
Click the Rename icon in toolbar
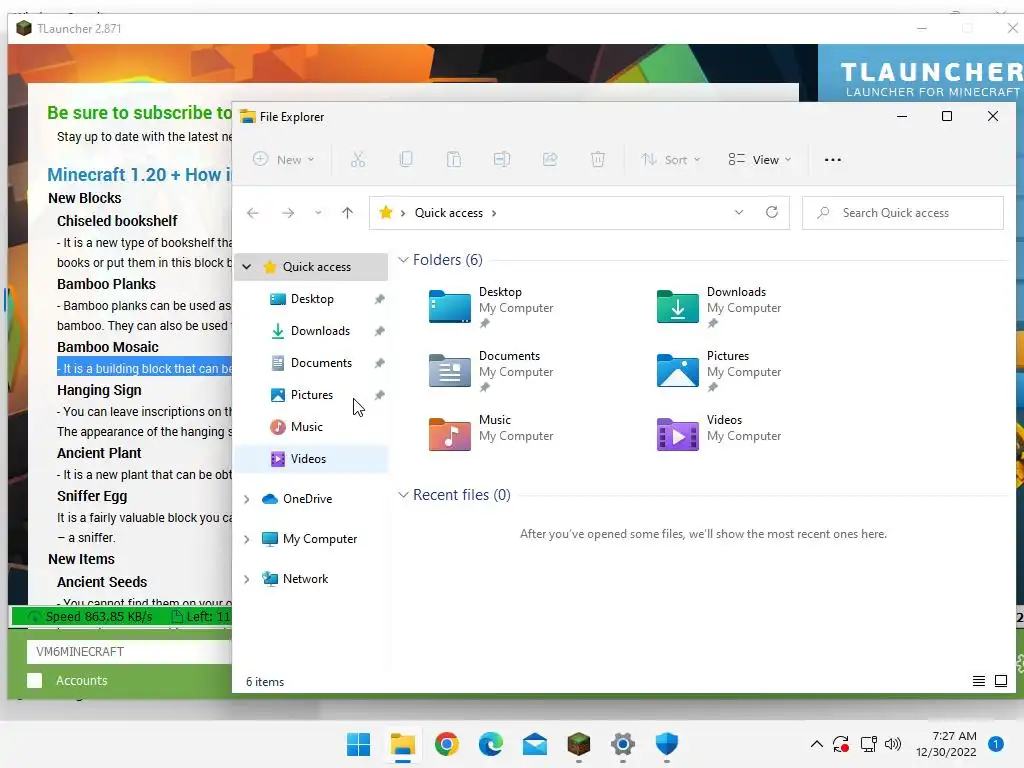[x=502, y=159]
